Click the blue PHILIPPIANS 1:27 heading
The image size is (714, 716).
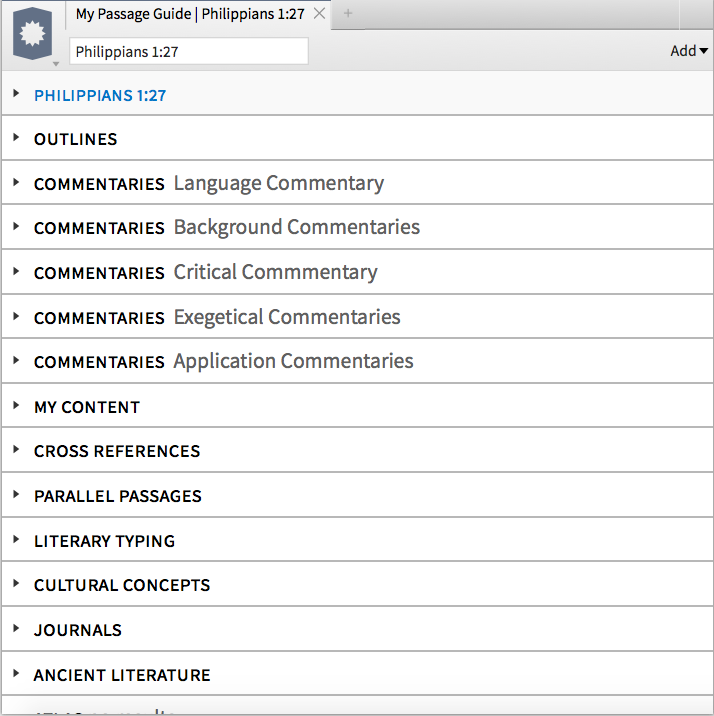[100, 95]
